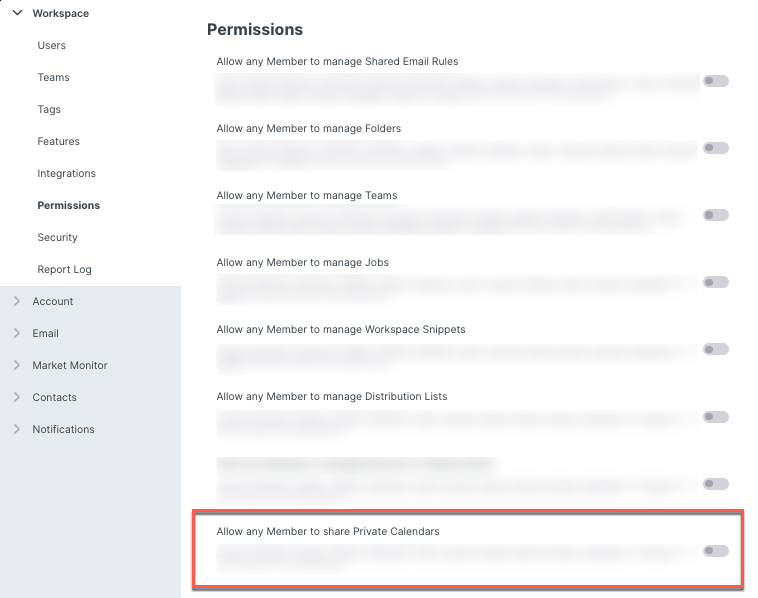Expand the Contacts section

coord(17,397)
